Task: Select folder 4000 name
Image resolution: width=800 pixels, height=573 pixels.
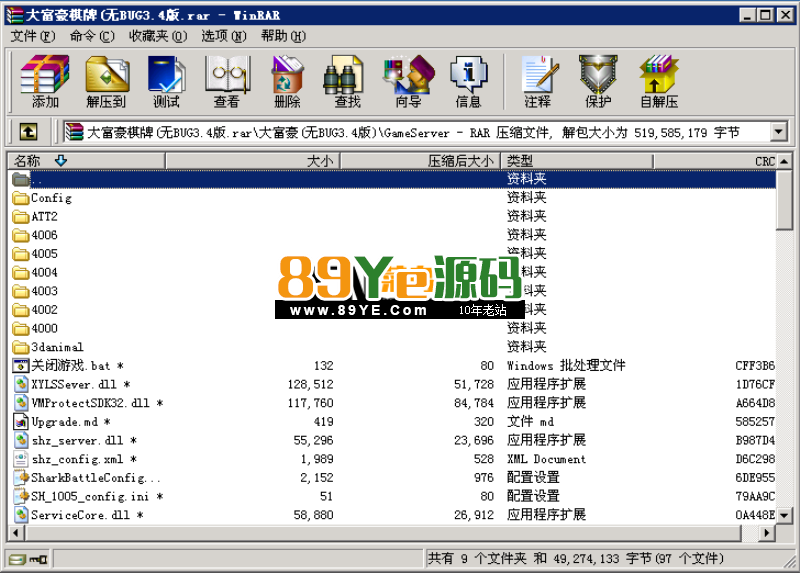Action: pyautogui.click(x=44, y=329)
